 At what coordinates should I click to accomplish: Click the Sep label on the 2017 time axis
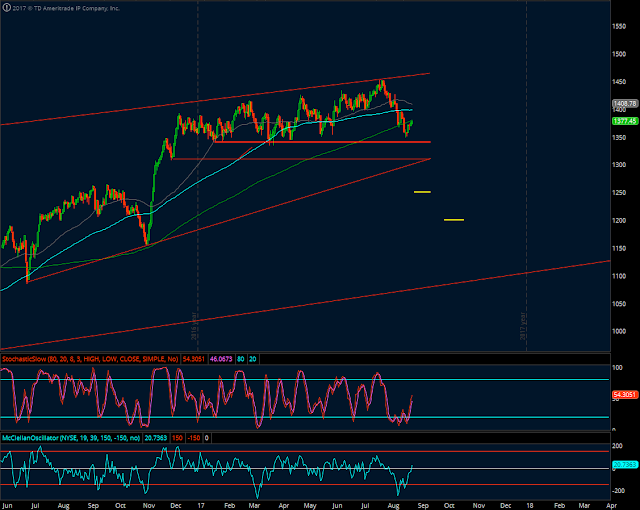pyautogui.click(x=423, y=506)
